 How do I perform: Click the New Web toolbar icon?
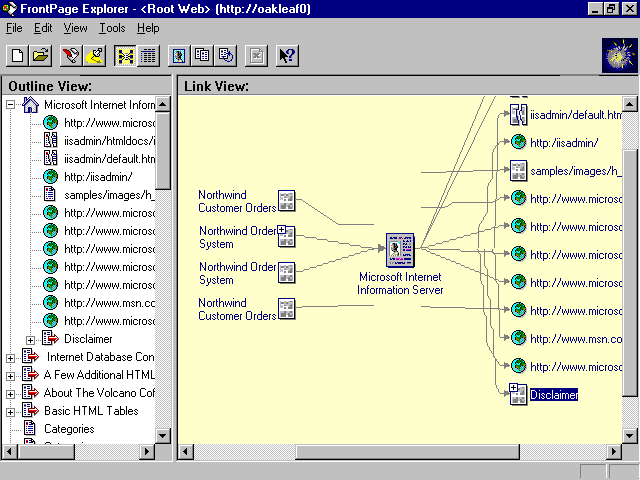coord(17,55)
